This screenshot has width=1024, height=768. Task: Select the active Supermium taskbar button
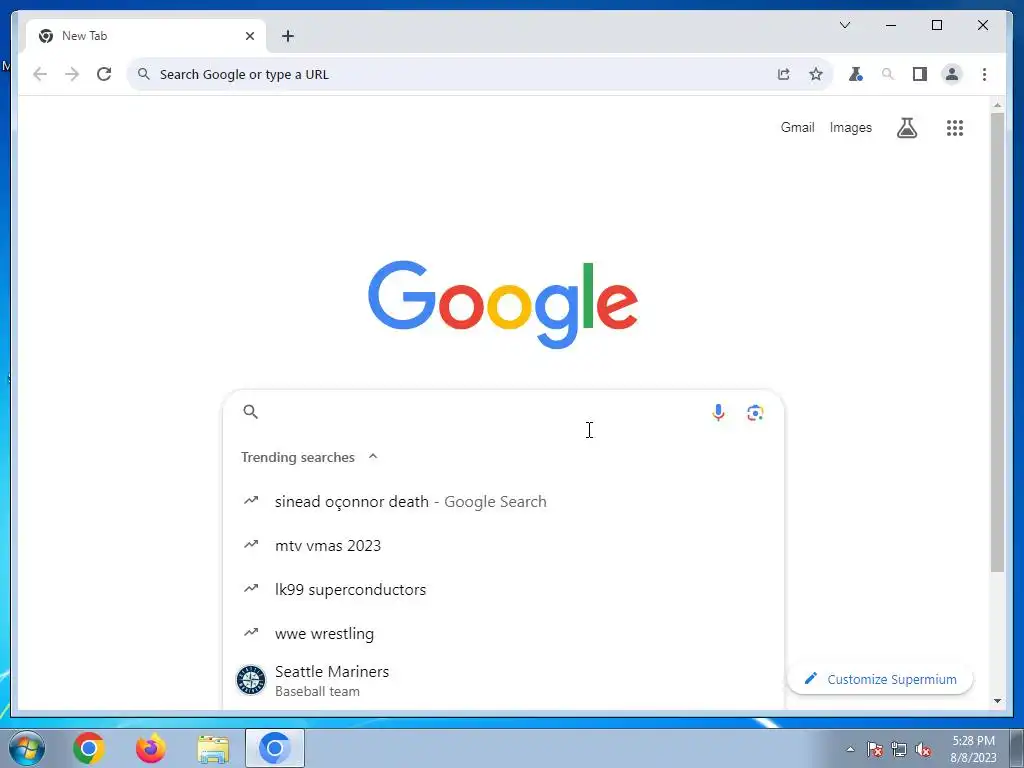pos(275,748)
